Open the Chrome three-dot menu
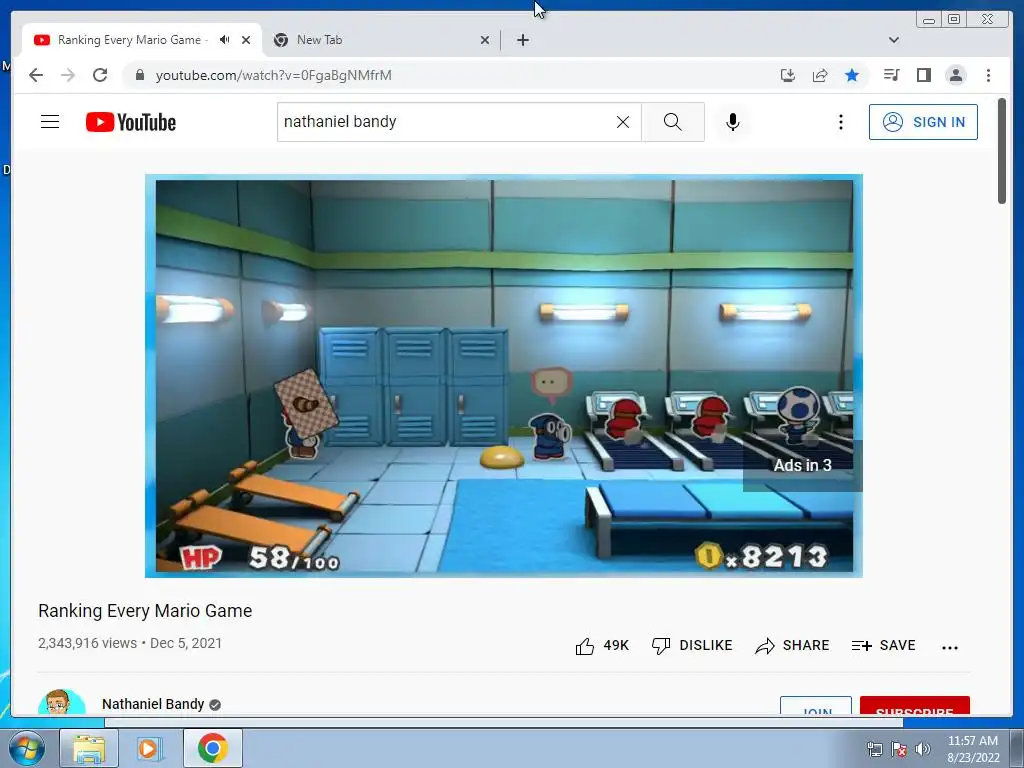The width and height of the screenshot is (1024, 768). [x=988, y=75]
